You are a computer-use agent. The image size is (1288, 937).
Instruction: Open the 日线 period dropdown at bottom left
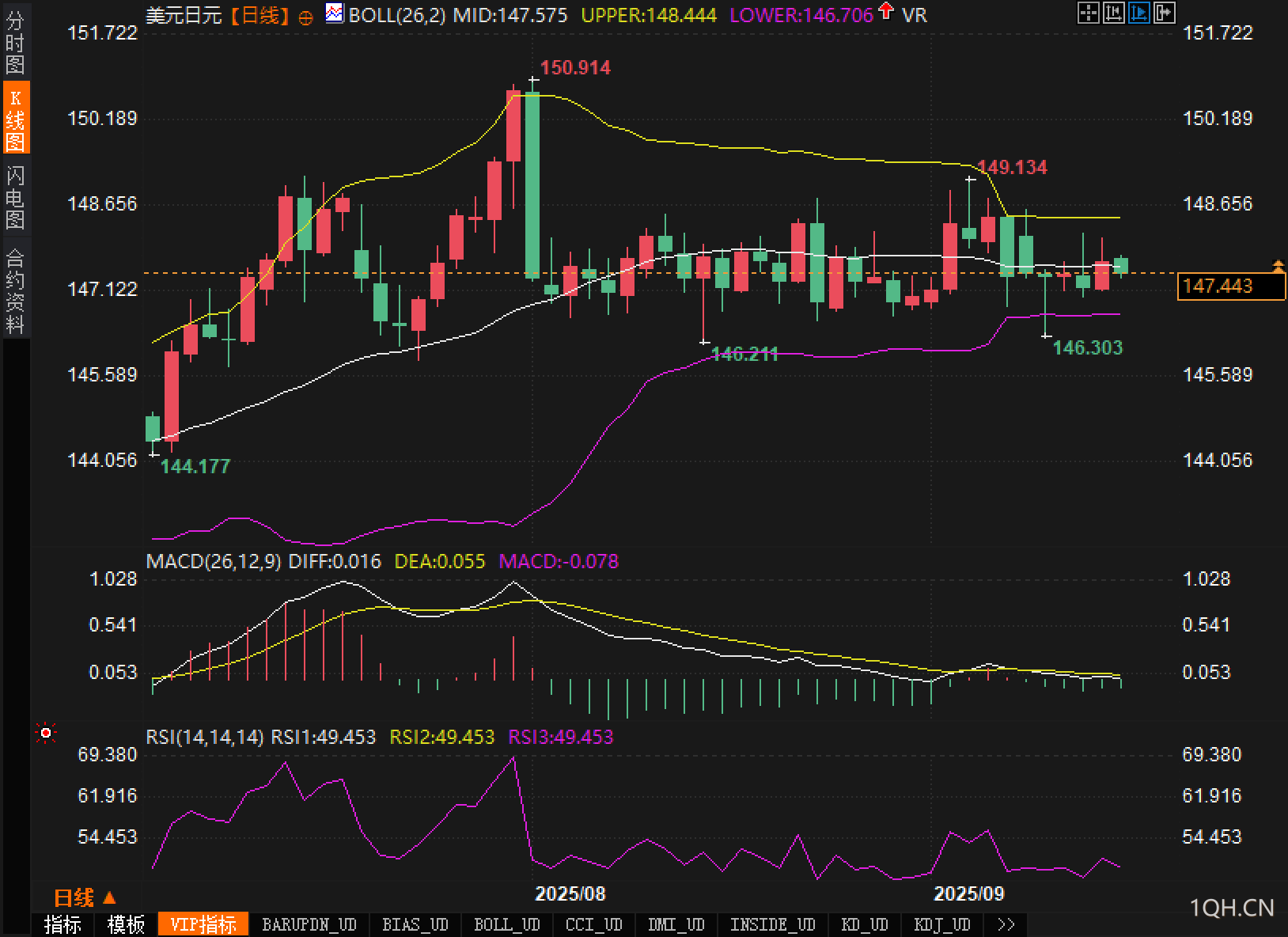pyautogui.click(x=85, y=897)
